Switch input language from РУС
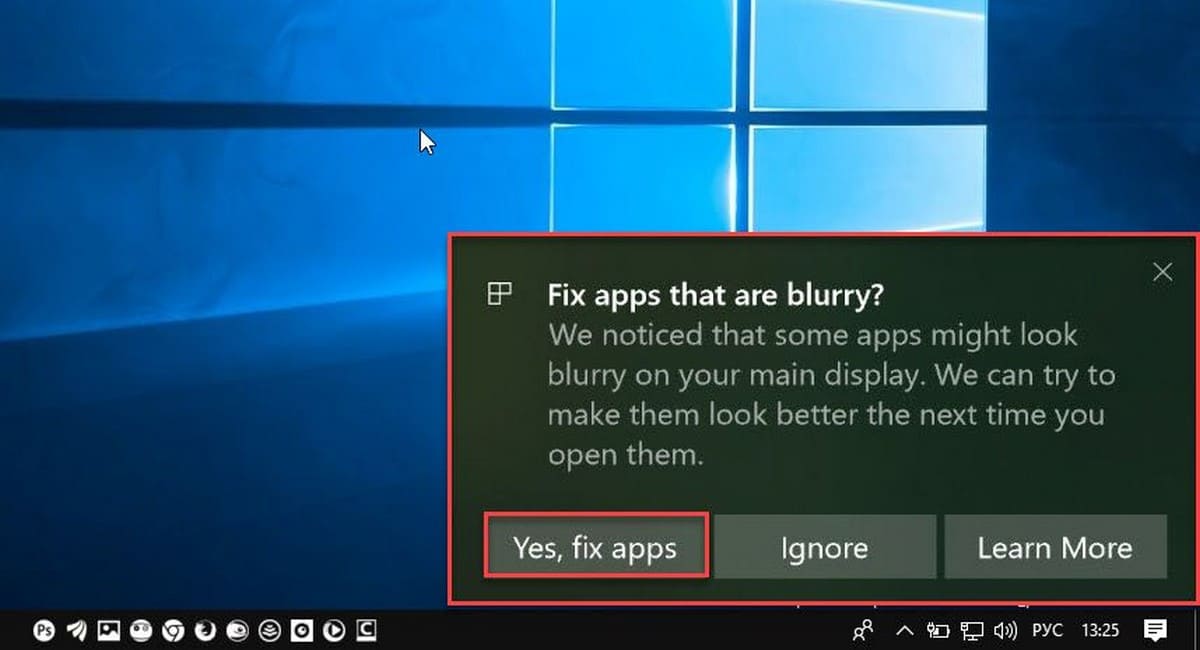 [x=1046, y=630]
